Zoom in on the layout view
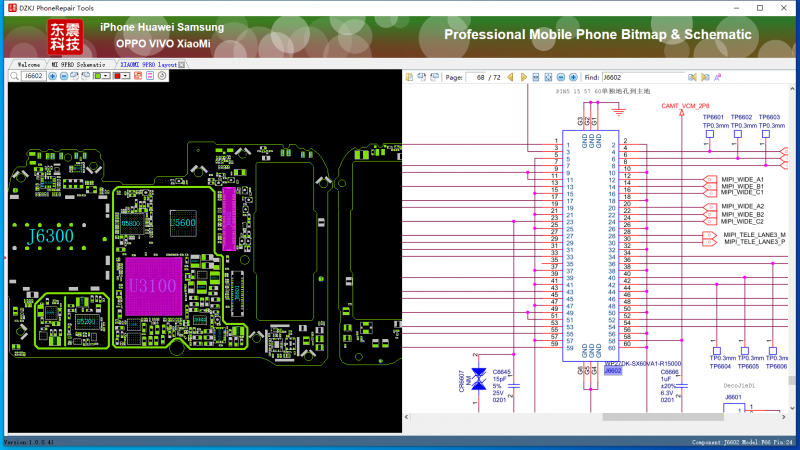800x450 pixels. 52,76
